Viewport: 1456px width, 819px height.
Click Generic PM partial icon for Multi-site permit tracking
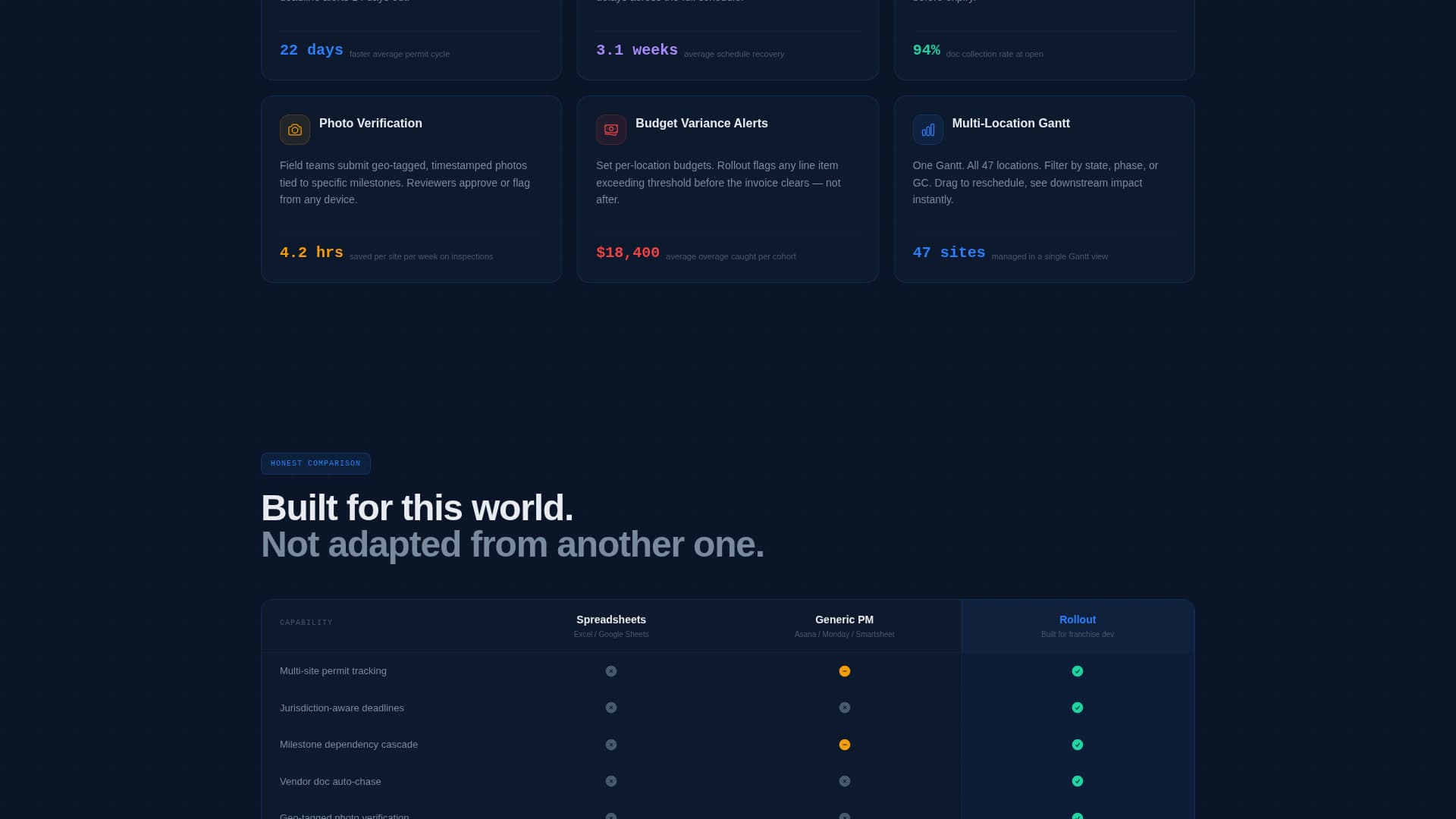845,671
